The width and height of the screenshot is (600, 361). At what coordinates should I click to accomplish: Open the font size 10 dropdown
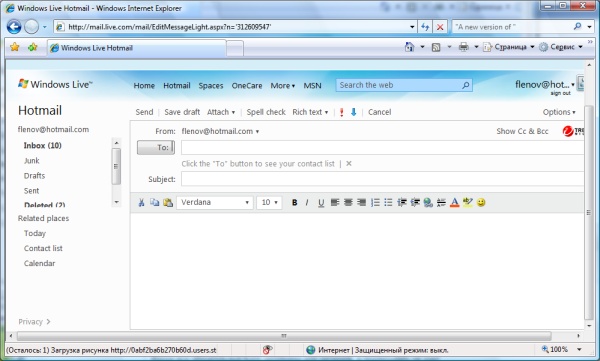[x=269, y=202]
